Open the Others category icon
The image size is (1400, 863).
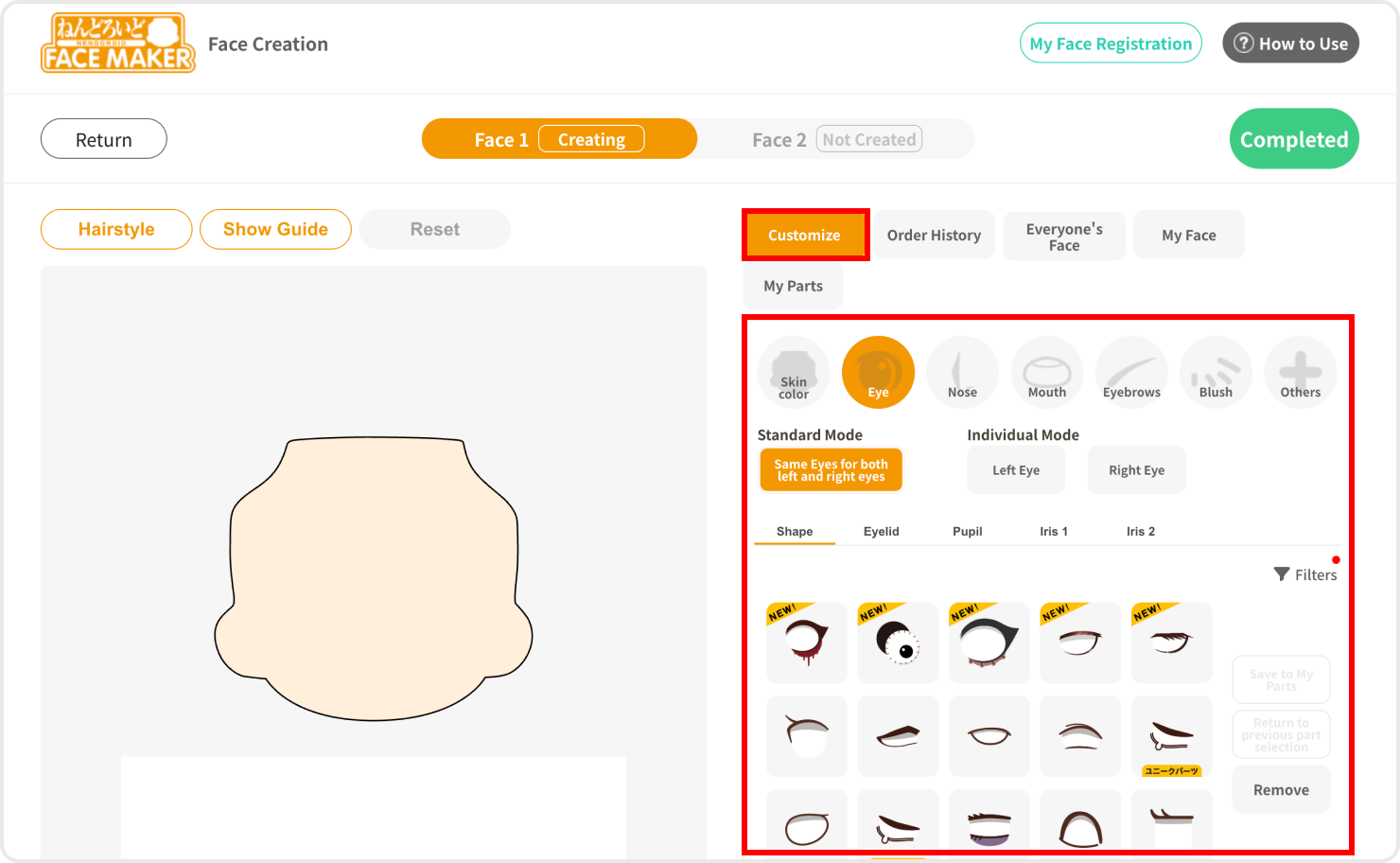(1300, 373)
